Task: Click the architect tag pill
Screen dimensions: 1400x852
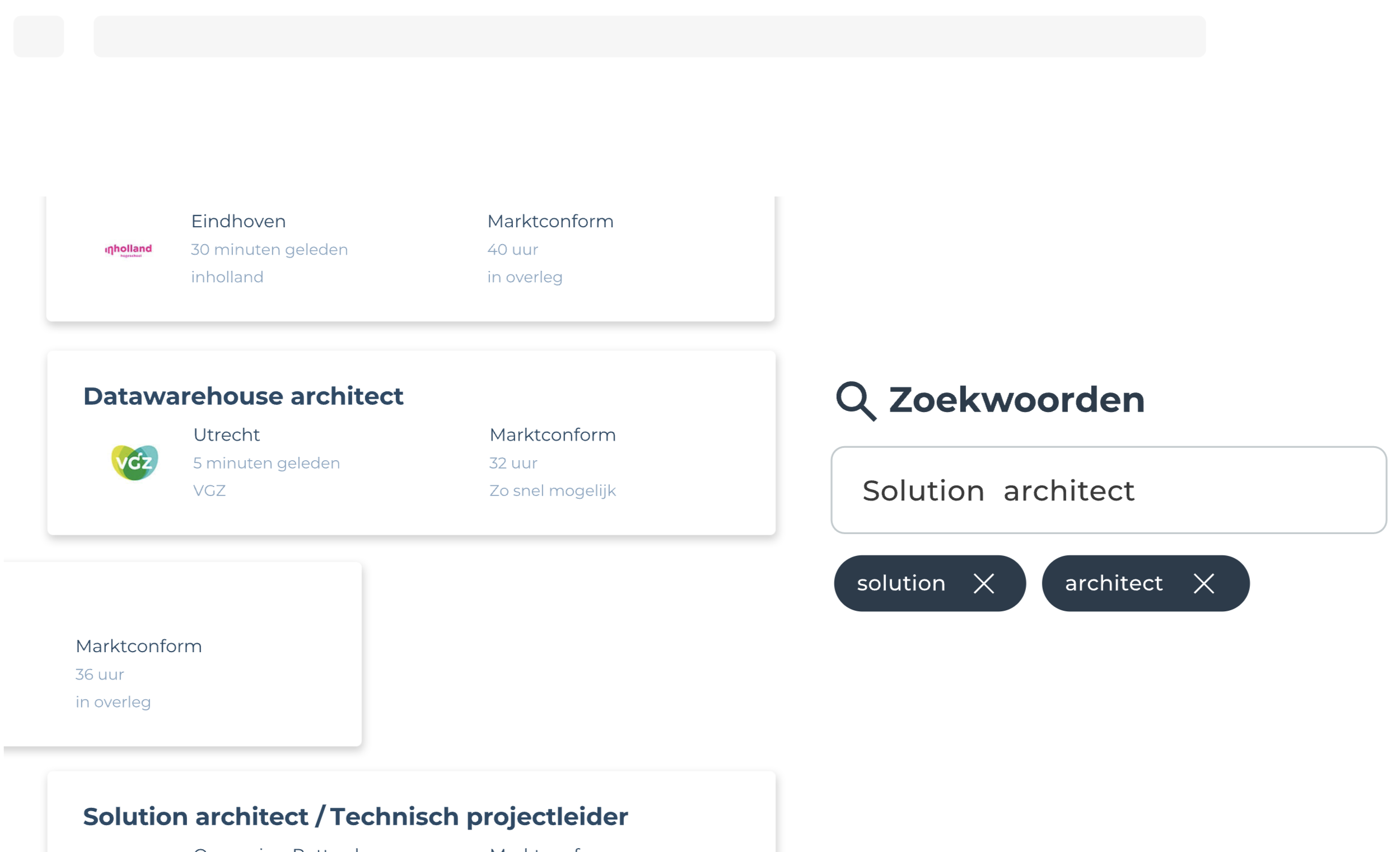Action: point(1145,583)
